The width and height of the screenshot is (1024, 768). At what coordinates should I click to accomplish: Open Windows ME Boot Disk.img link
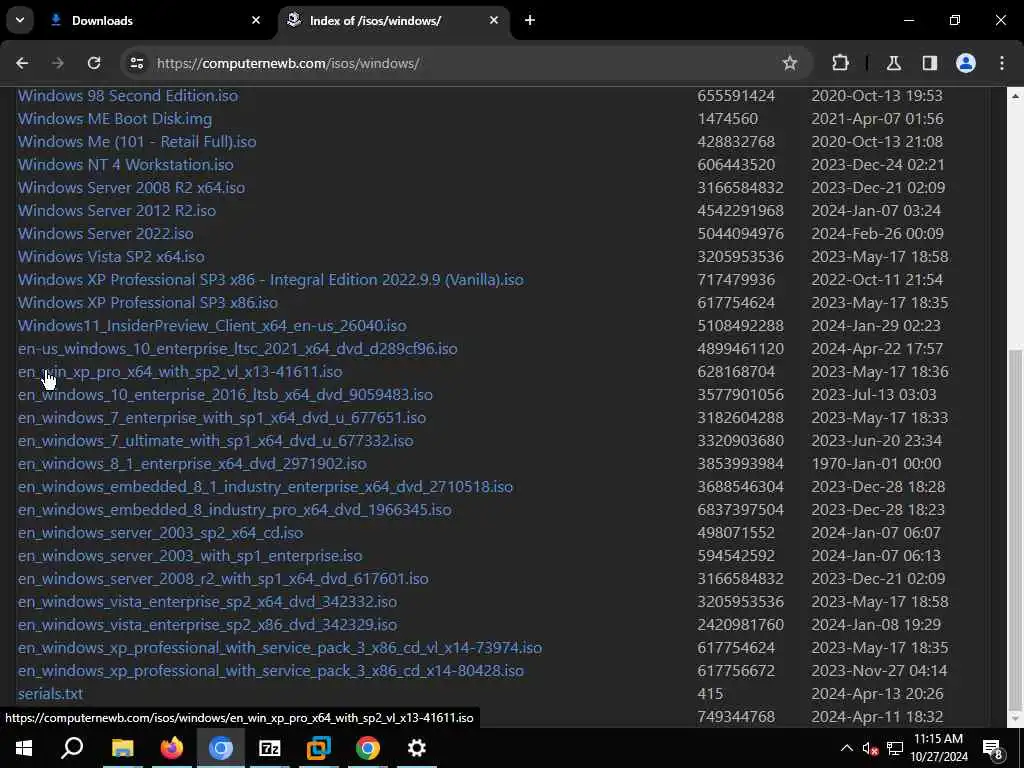click(115, 119)
